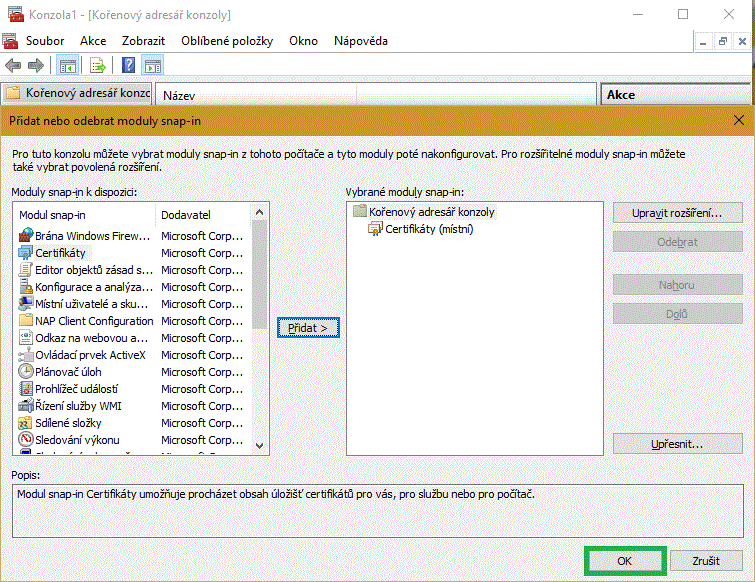This screenshot has width=755, height=582.
Task: Click the help question mark toolbar icon
Action: point(128,66)
